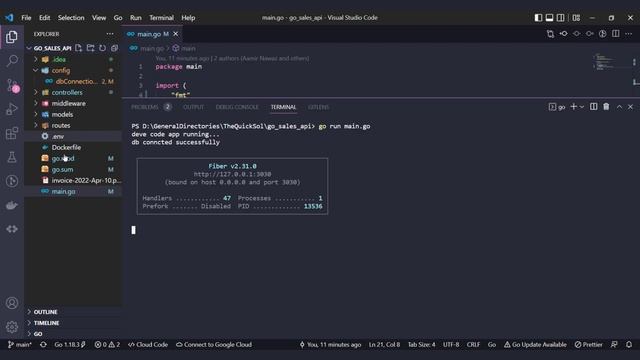Create a new folder in GO_SALES_API
The image size is (640, 360).
tap(90, 48)
